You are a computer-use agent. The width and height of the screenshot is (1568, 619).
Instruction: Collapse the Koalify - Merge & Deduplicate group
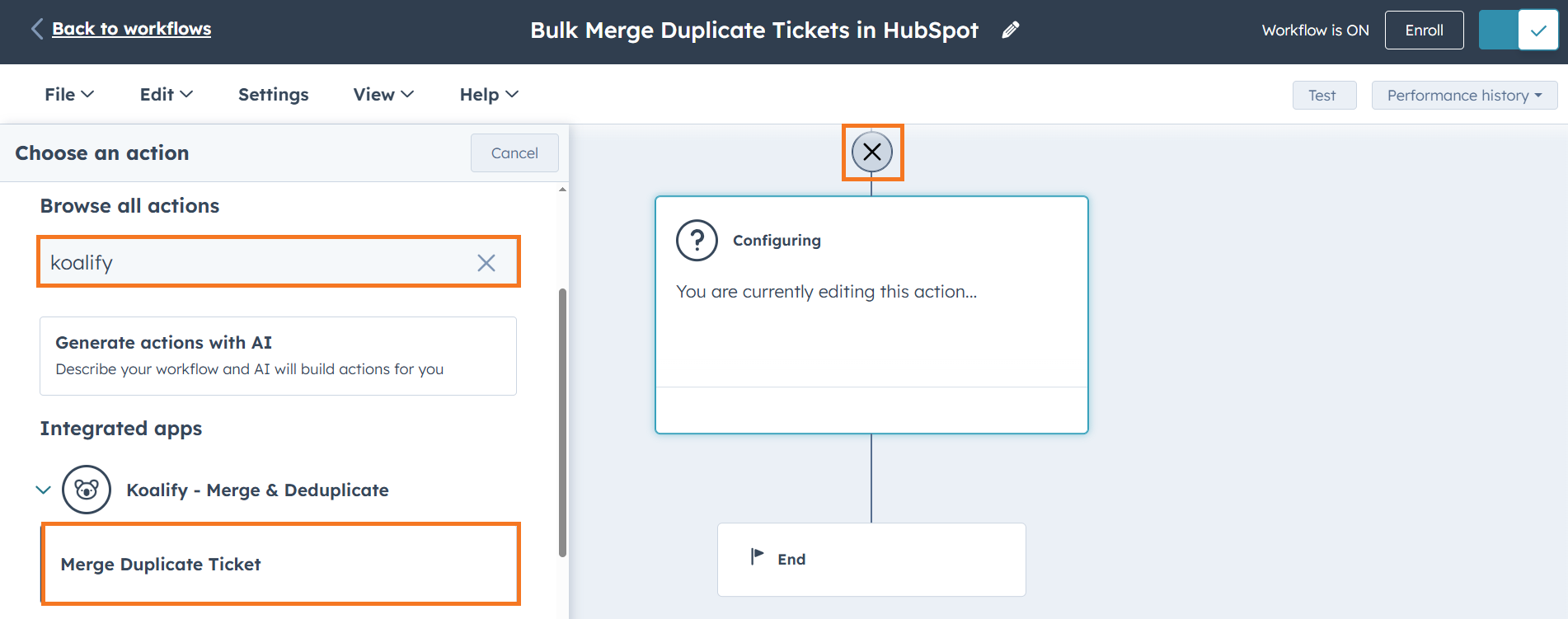click(44, 490)
